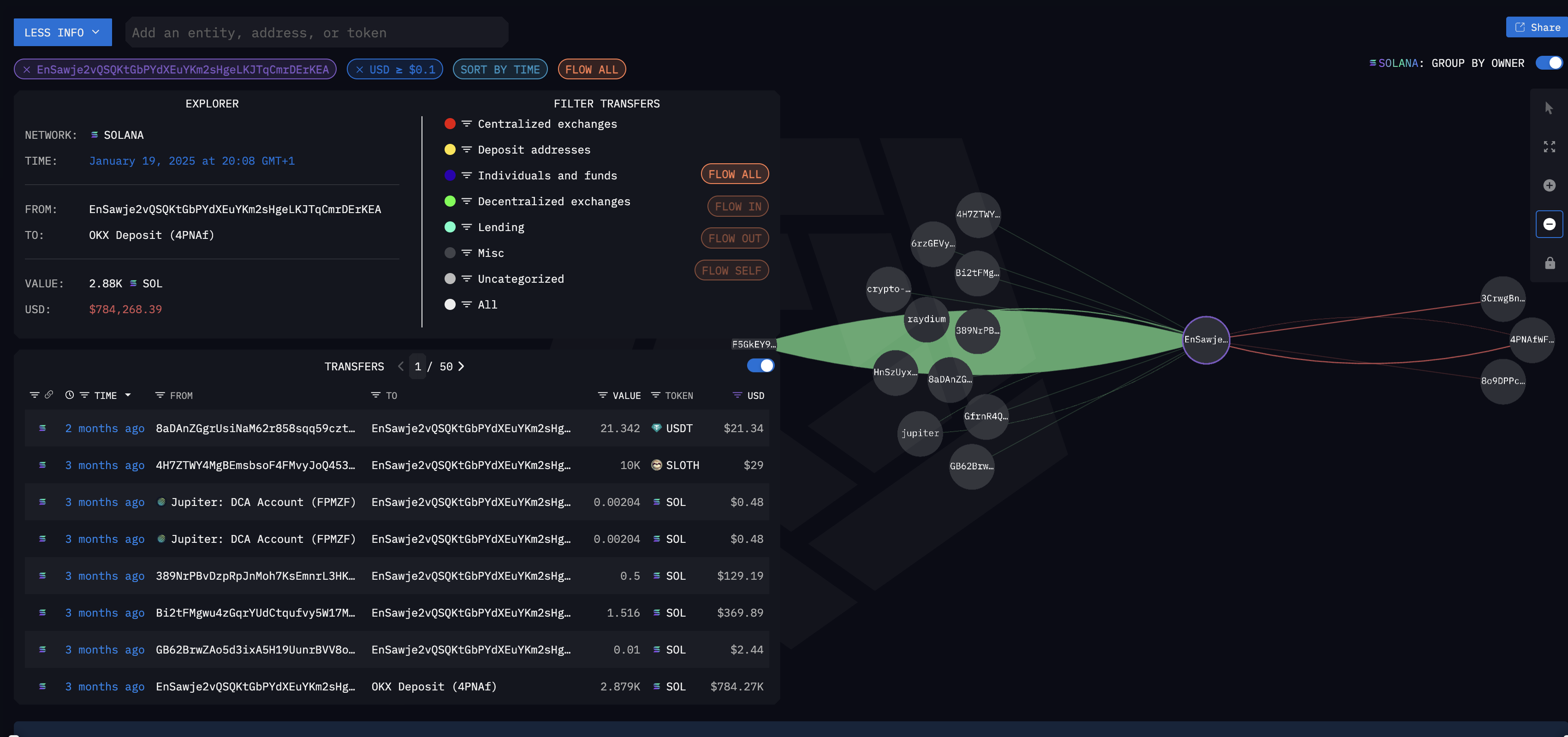Remove the EnSawje address filter chip
The width and height of the screenshot is (1568, 737).
[x=27, y=69]
